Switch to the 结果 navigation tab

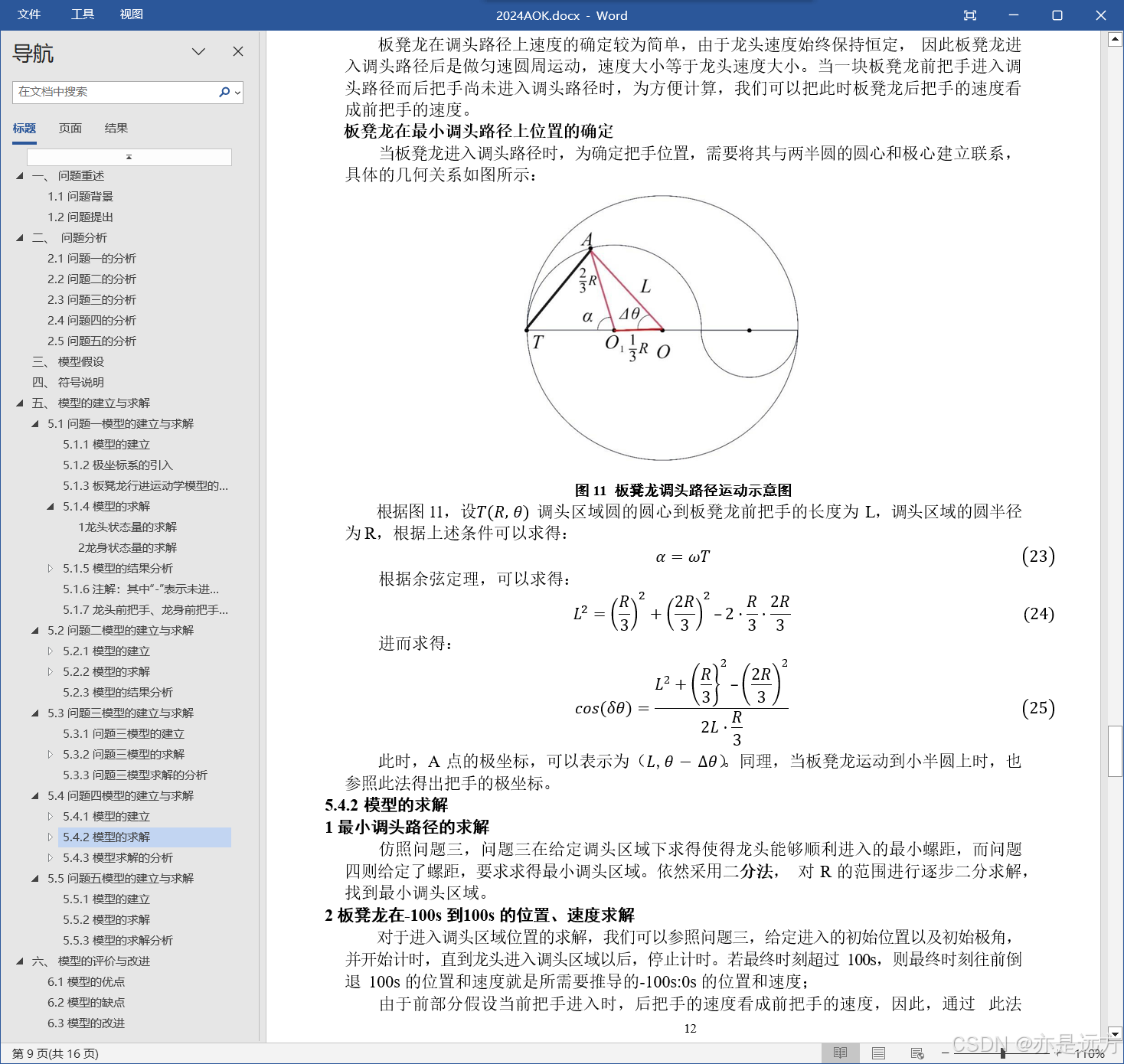point(116,128)
